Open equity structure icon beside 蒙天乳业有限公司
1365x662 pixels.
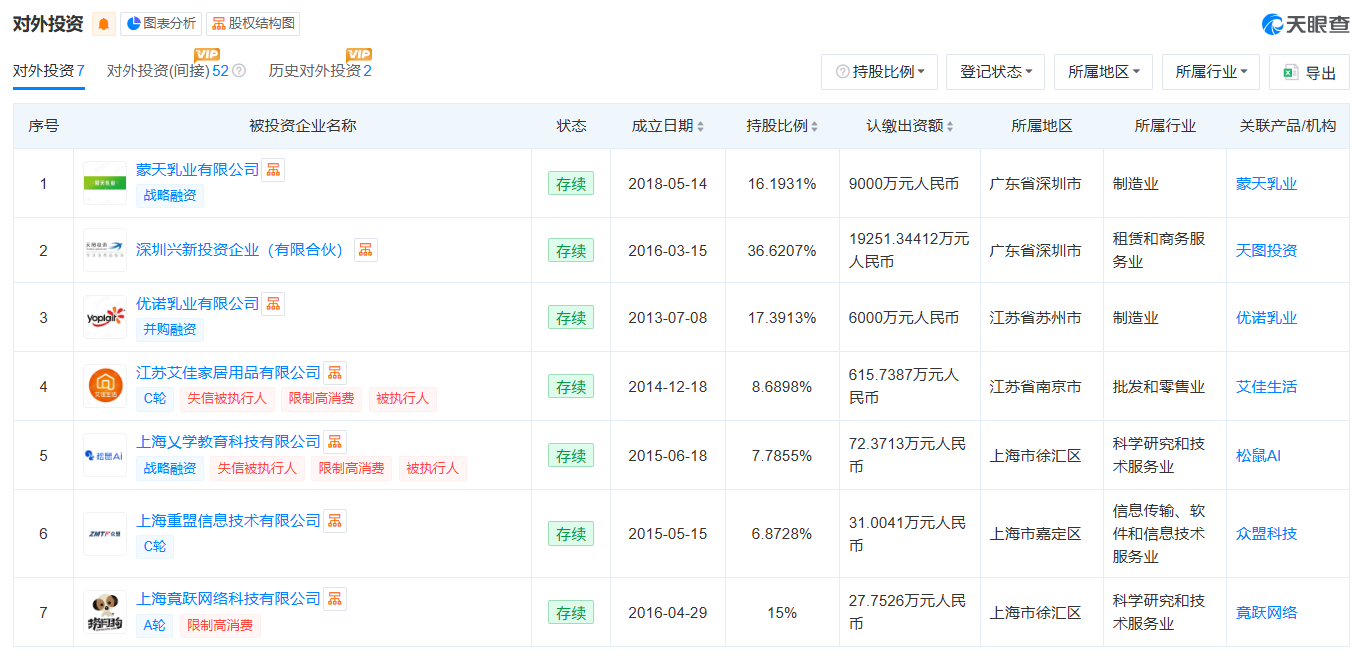click(273, 170)
